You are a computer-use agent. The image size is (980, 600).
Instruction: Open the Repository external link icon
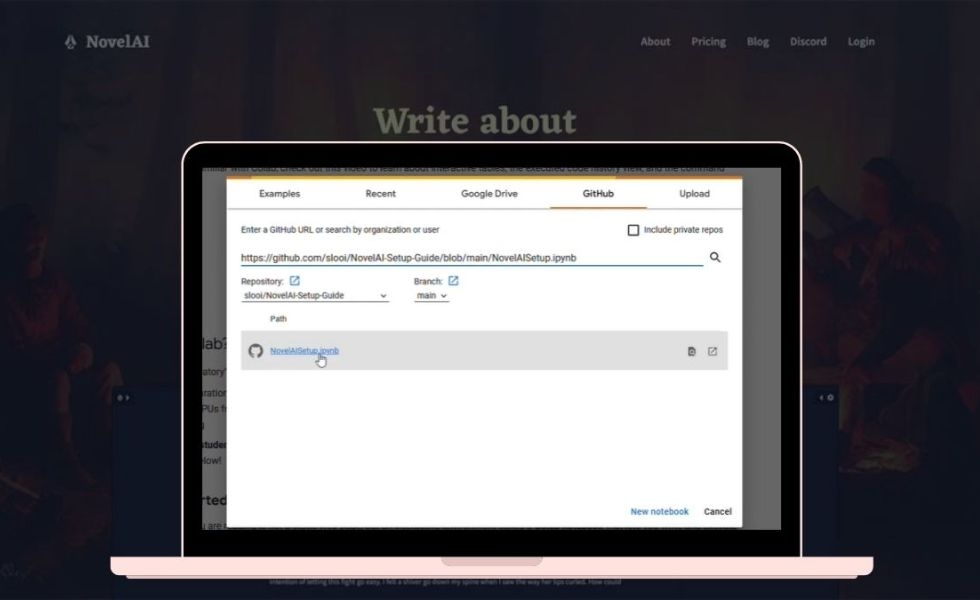[294, 281]
